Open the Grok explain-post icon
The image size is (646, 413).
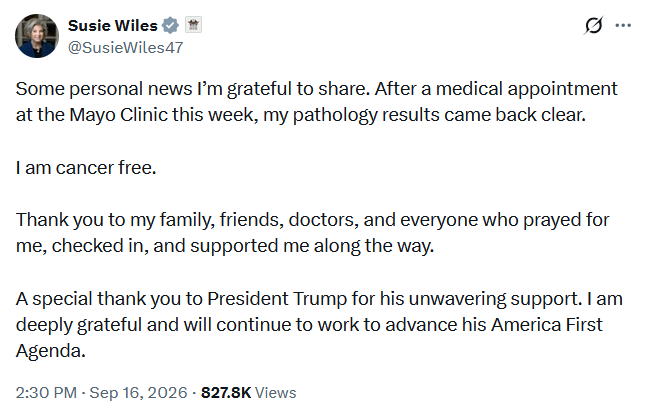[x=593, y=26]
